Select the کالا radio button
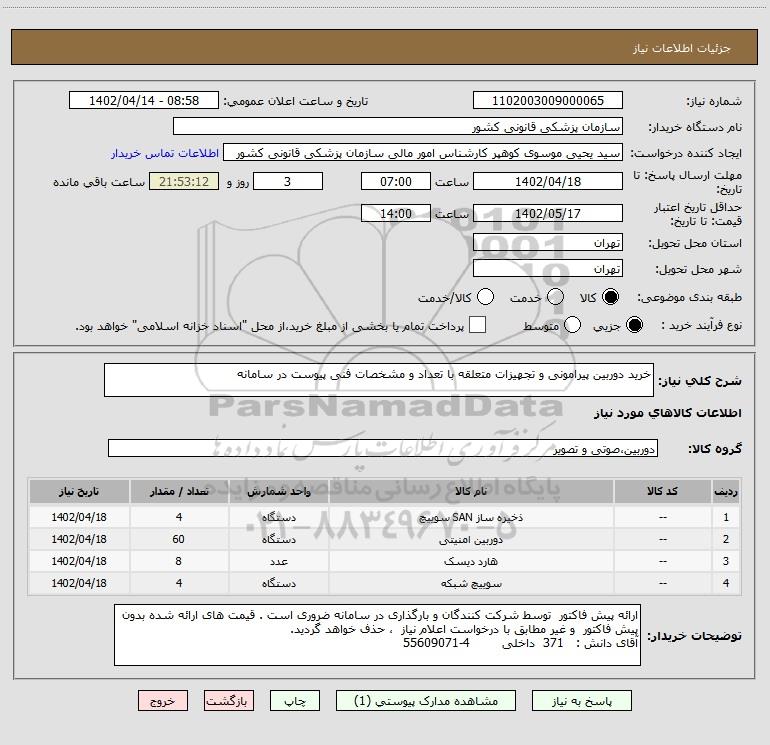Screen dimensions: 770x745 coord(610,297)
